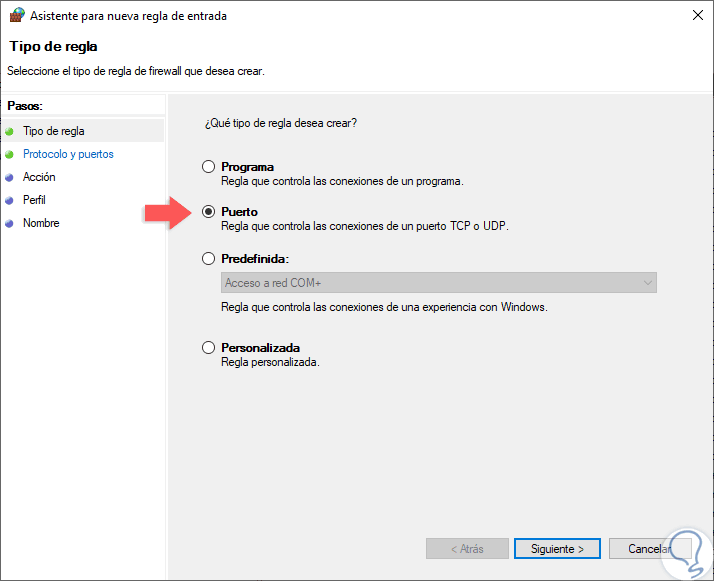Select Tipo de regla step in sidebar
Image resolution: width=714 pixels, height=581 pixels.
tap(53, 131)
